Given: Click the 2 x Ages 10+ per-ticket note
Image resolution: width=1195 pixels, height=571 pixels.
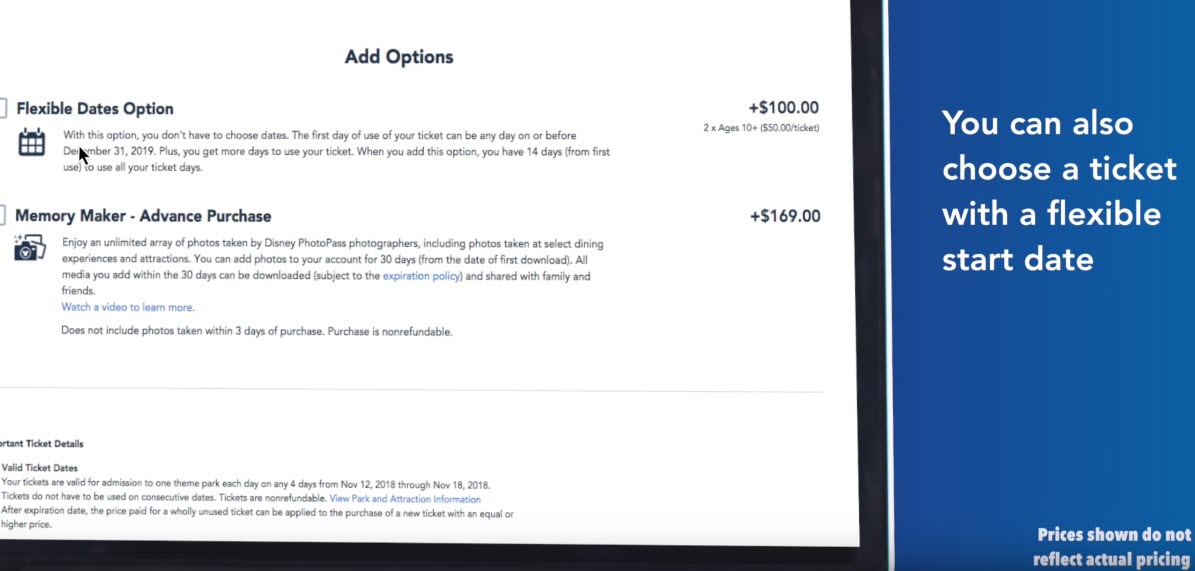Looking at the screenshot, I should [x=761, y=128].
